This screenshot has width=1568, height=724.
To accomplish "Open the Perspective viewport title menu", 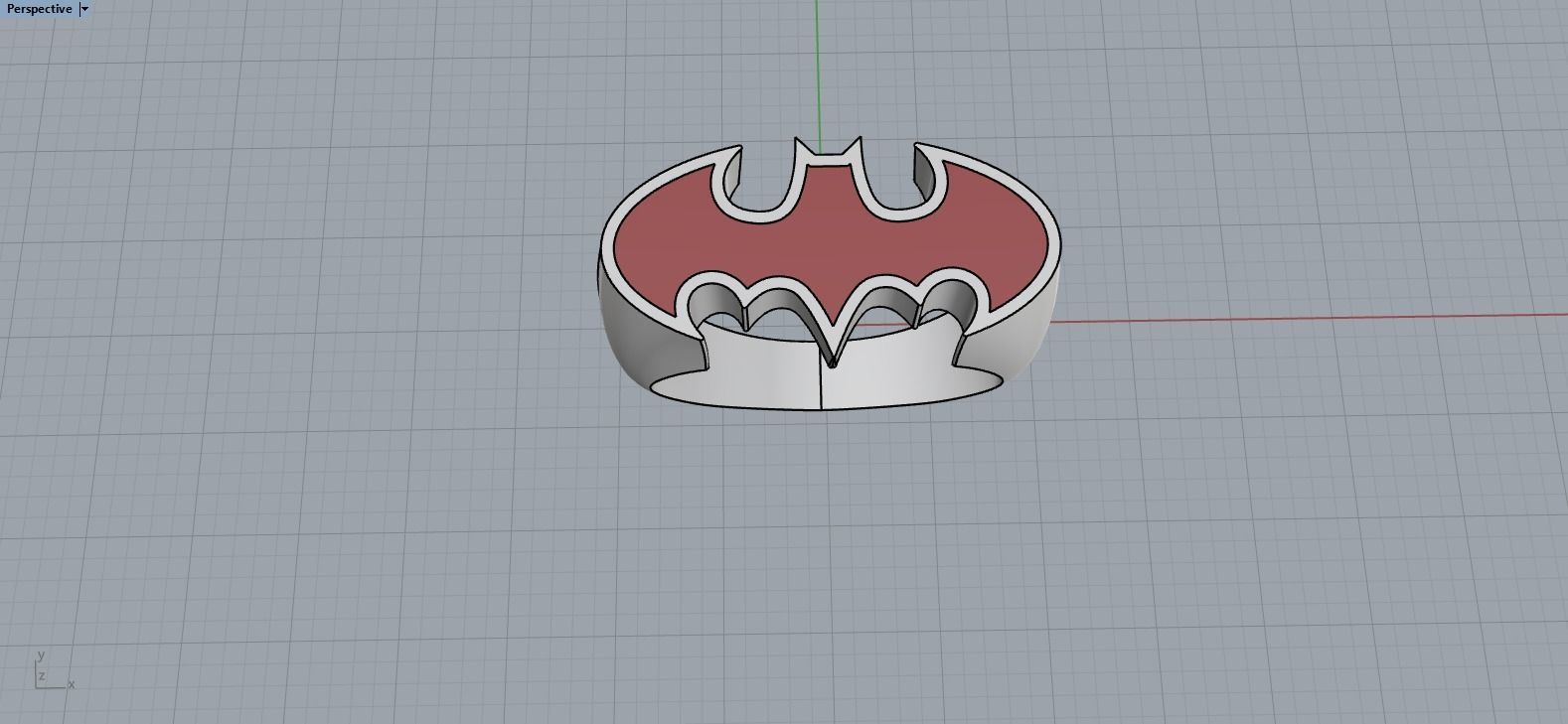I will click(x=39, y=9).
